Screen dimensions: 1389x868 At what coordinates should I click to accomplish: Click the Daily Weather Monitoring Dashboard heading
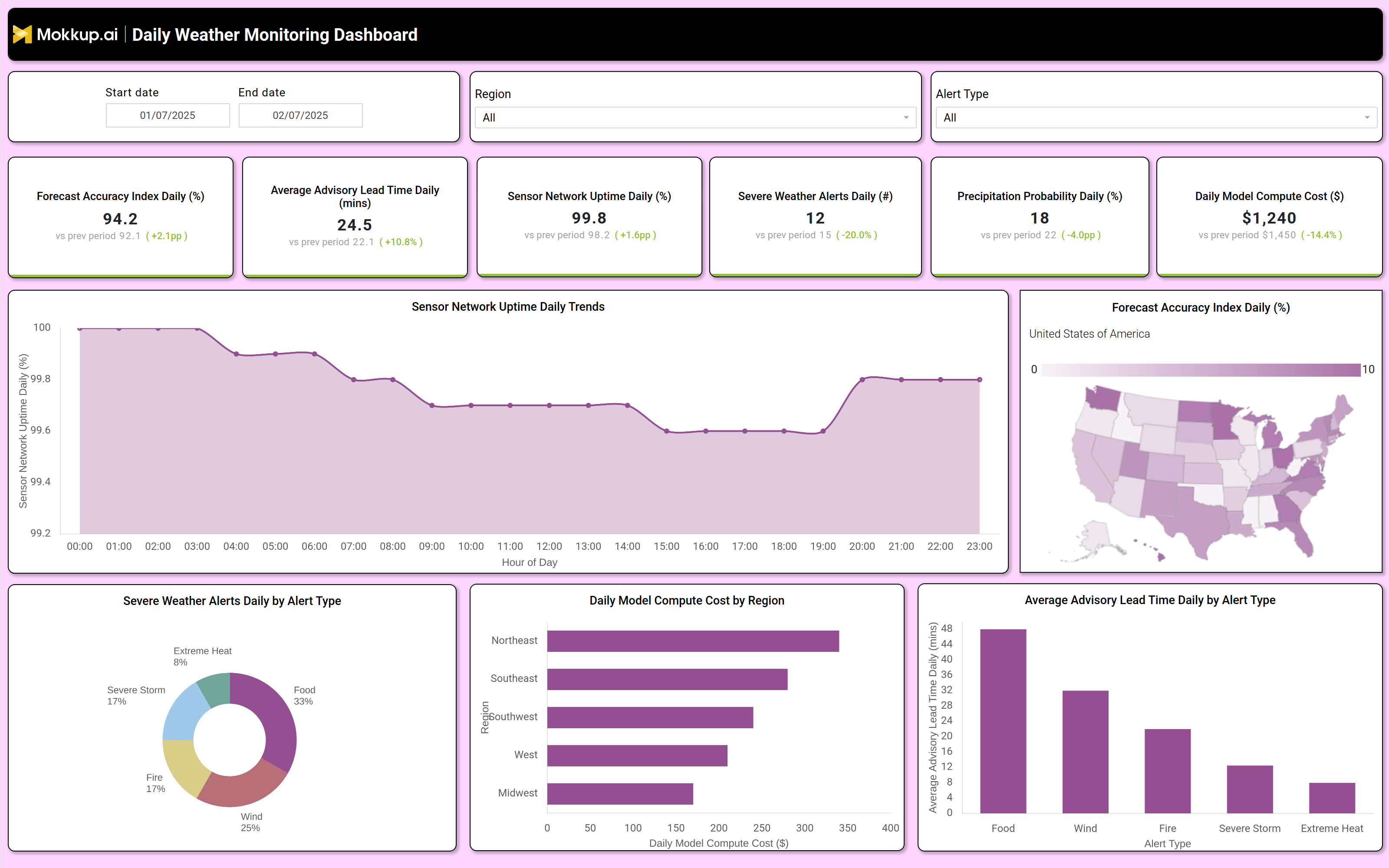tap(275, 34)
